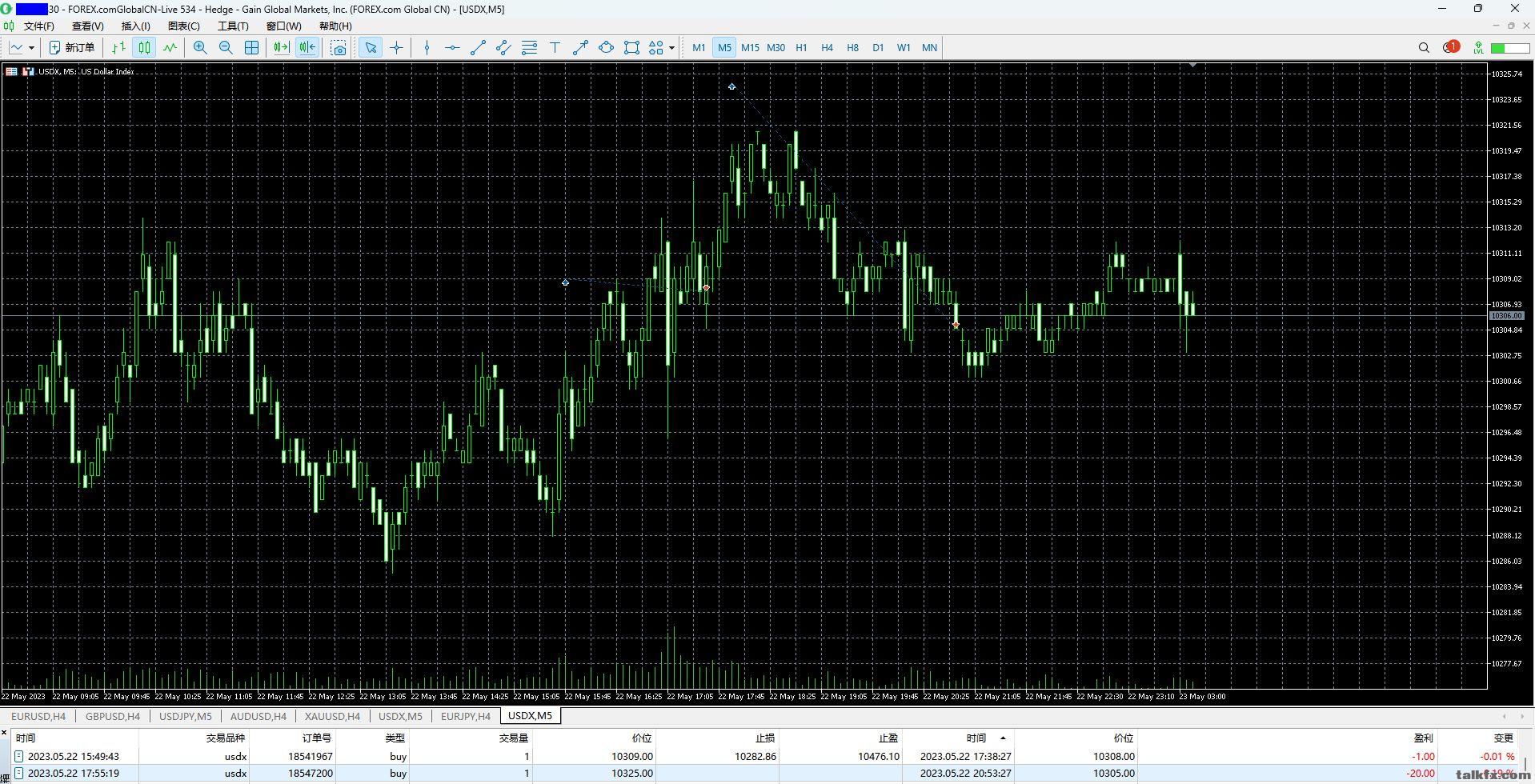Toggle the chart grid tile icon
The height and width of the screenshot is (784, 1535).
[251, 48]
